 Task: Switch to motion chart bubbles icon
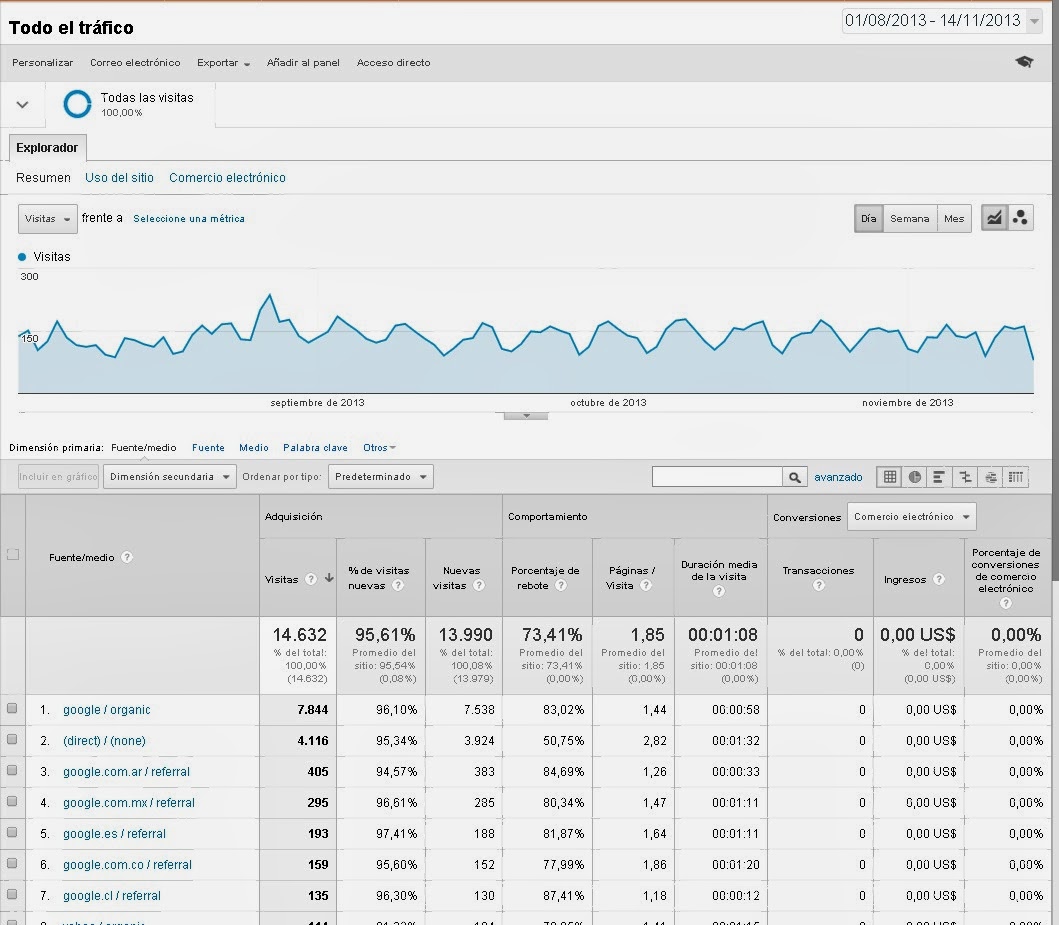click(1021, 218)
